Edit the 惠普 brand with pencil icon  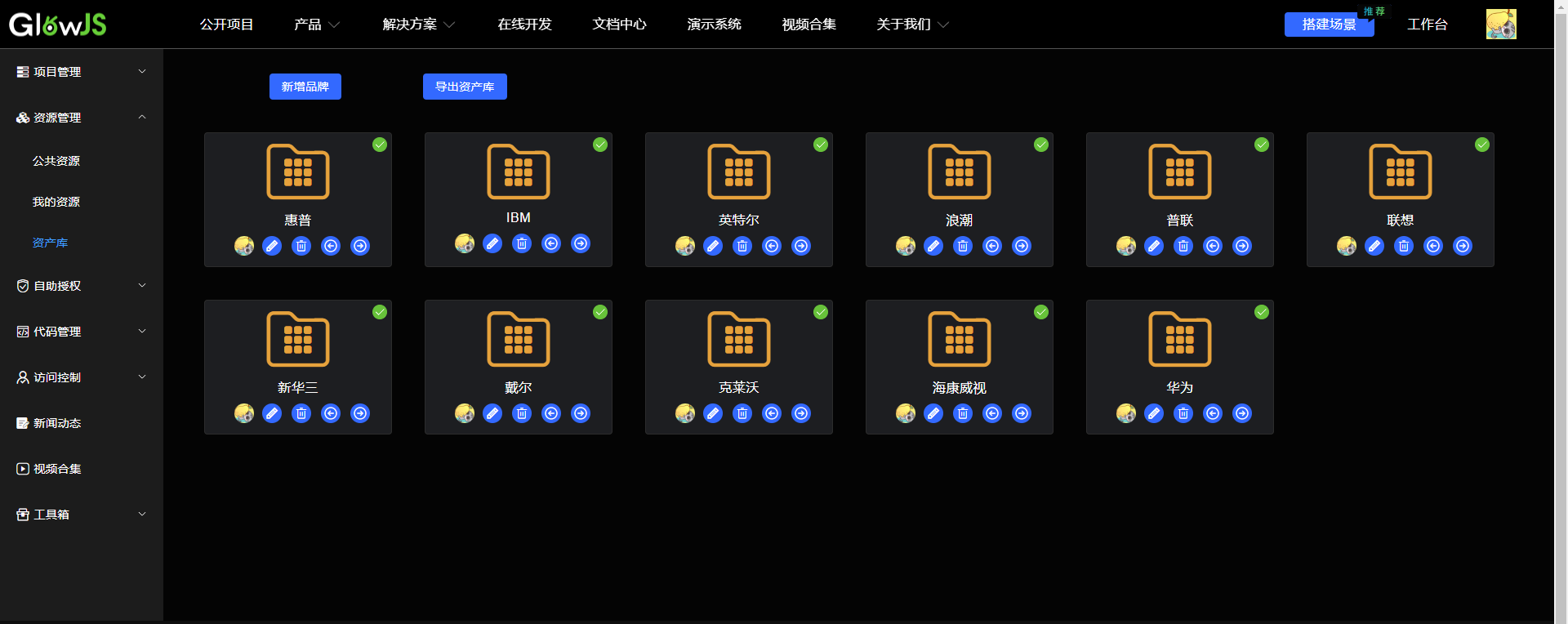pos(272,246)
